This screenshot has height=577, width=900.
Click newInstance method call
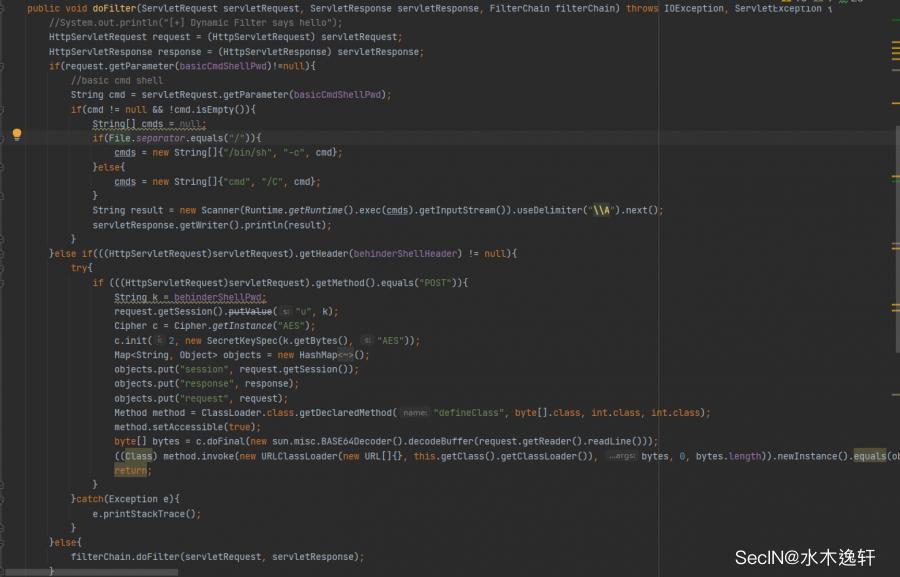click(810, 457)
